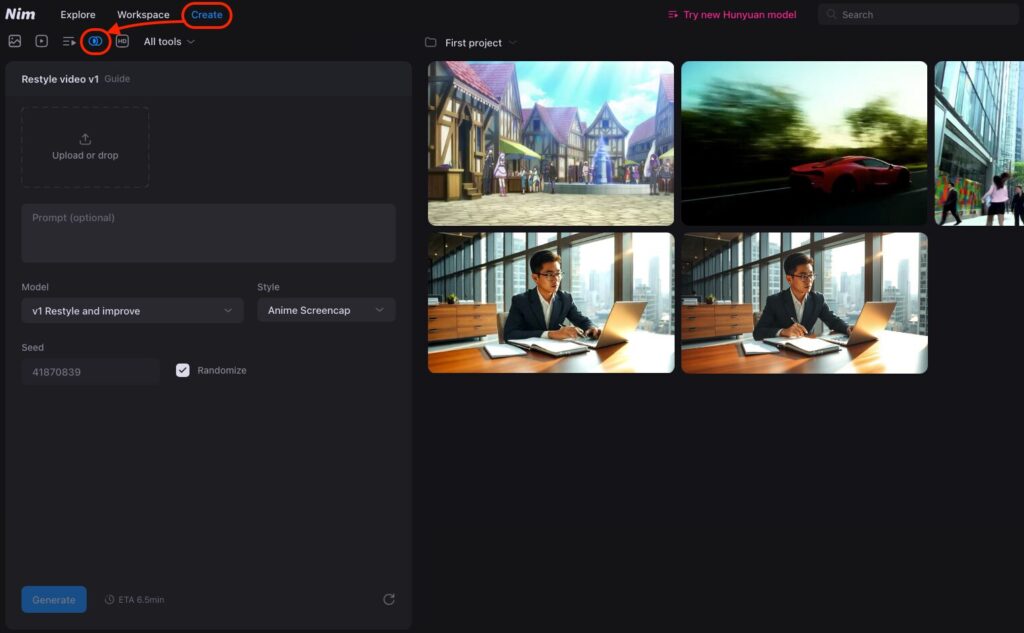The width and height of the screenshot is (1024, 633).
Task: Click the Nim logo
Action: click(x=20, y=14)
